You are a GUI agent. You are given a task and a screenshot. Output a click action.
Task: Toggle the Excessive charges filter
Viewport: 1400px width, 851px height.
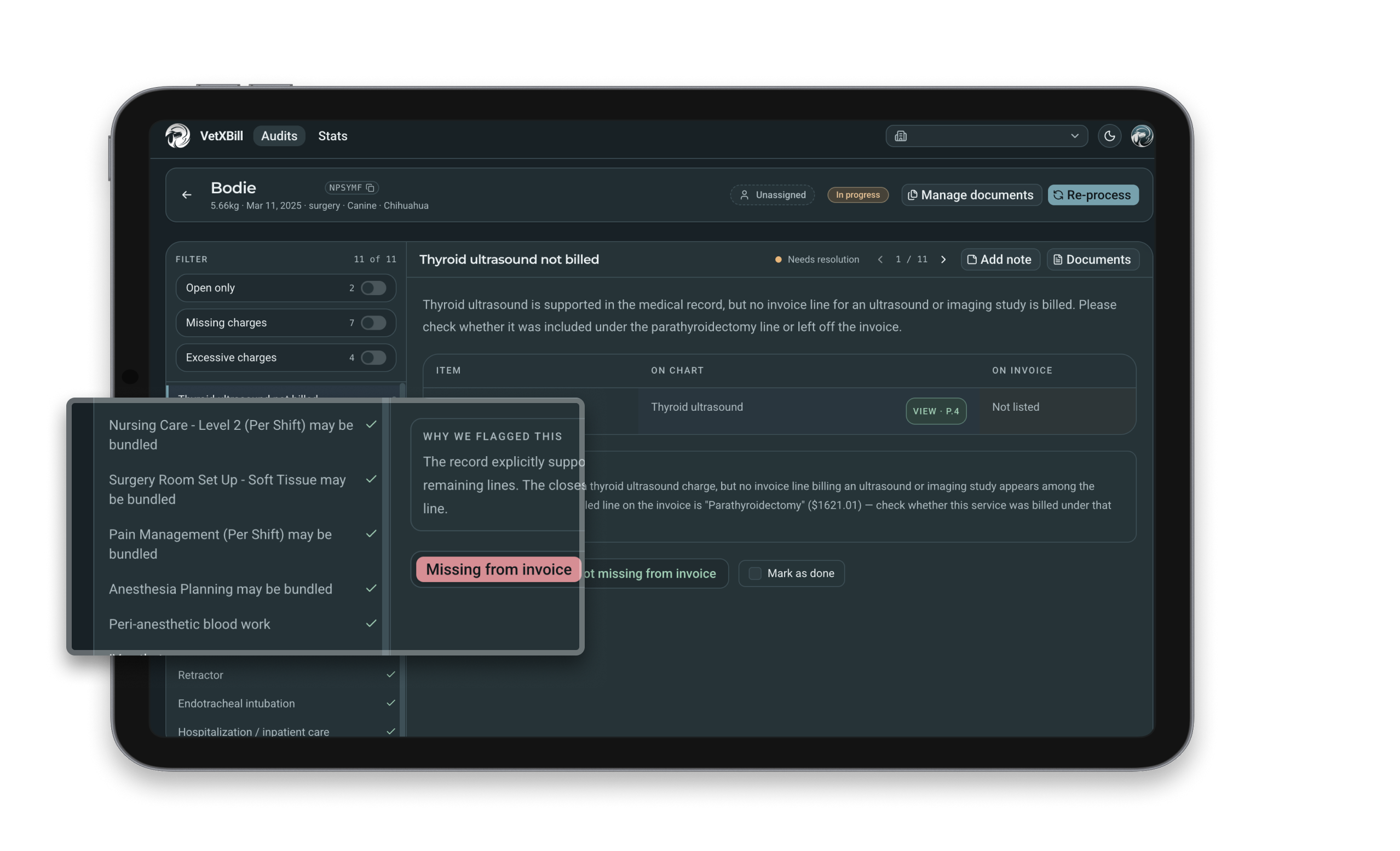click(373, 358)
